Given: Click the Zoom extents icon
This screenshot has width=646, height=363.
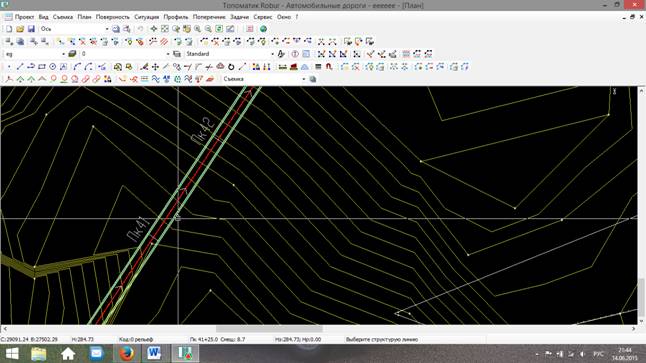Looking at the screenshot, I should (x=165, y=29).
